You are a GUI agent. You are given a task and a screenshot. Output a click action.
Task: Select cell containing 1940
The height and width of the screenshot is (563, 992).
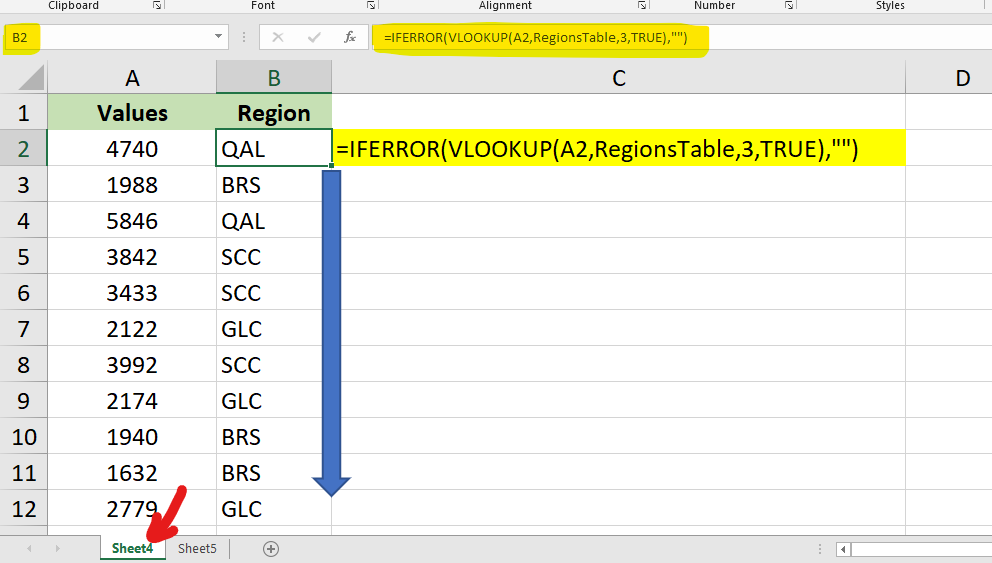click(132, 436)
